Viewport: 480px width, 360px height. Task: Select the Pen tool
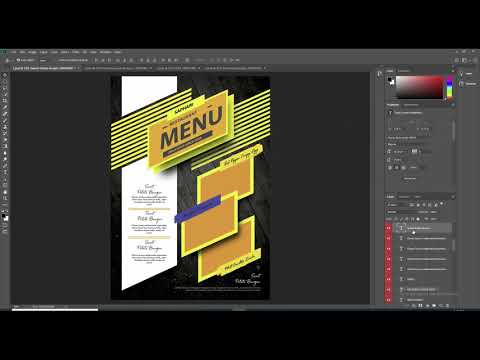click(5, 166)
